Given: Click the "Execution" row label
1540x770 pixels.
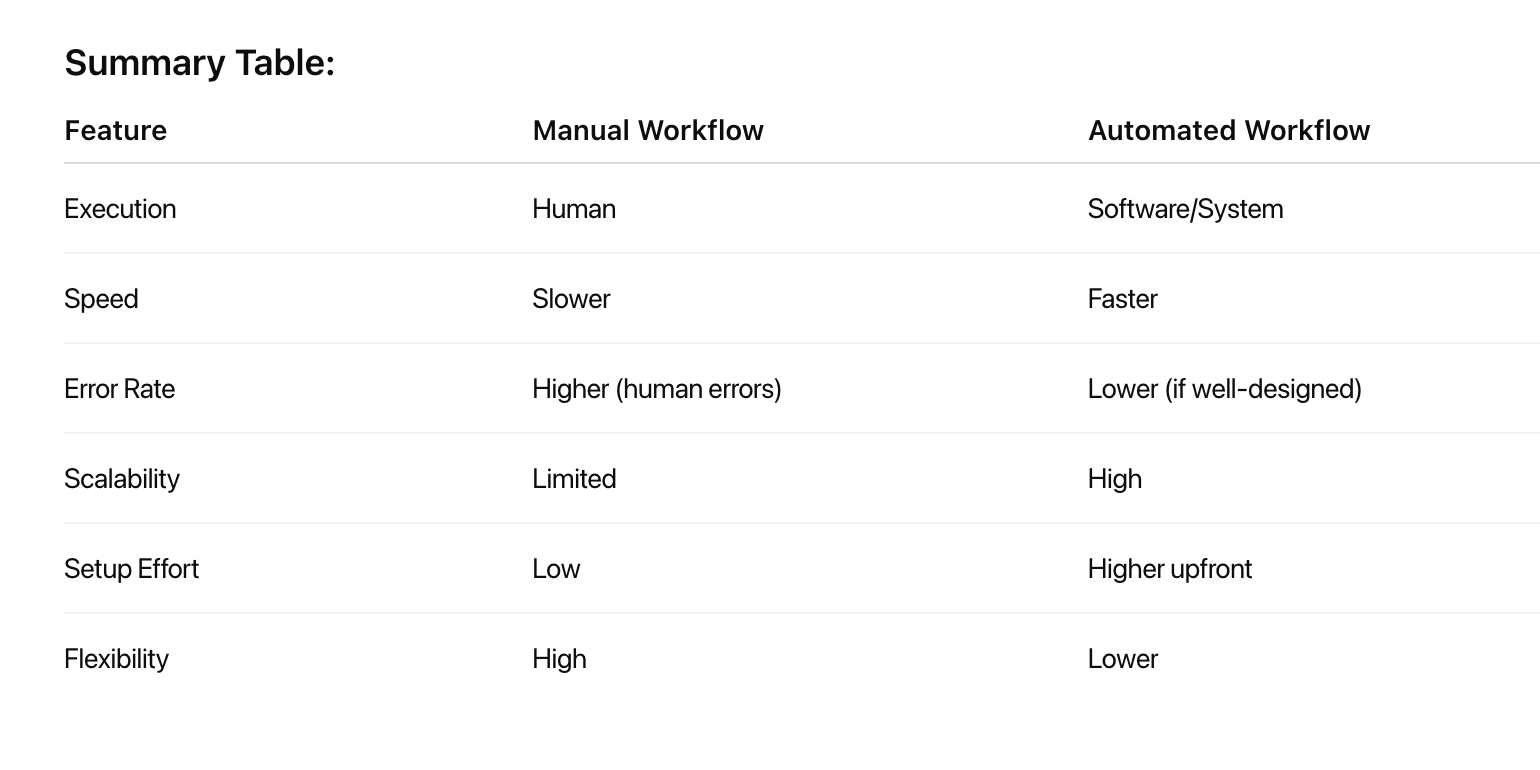Looking at the screenshot, I should pyautogui.click(x=120, y=209).
